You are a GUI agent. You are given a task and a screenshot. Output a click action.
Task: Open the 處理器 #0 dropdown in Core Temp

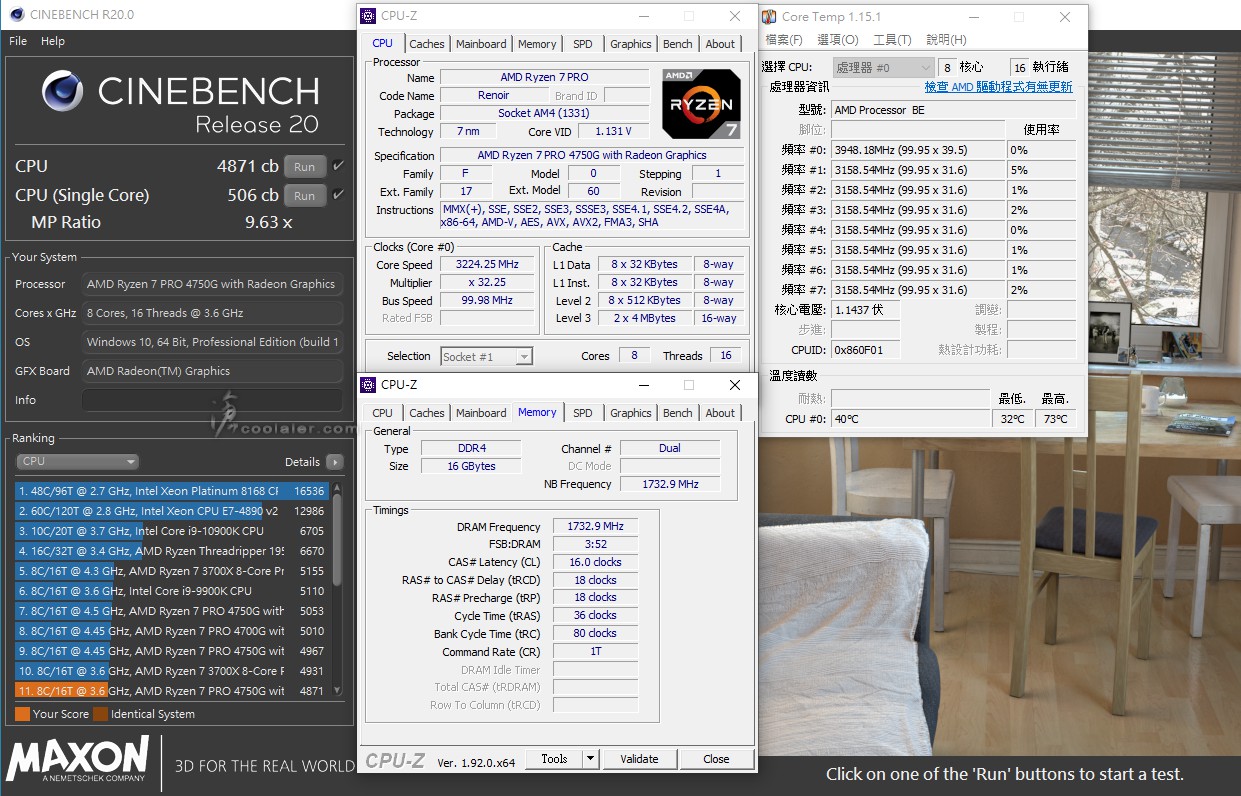coord(883,67)
